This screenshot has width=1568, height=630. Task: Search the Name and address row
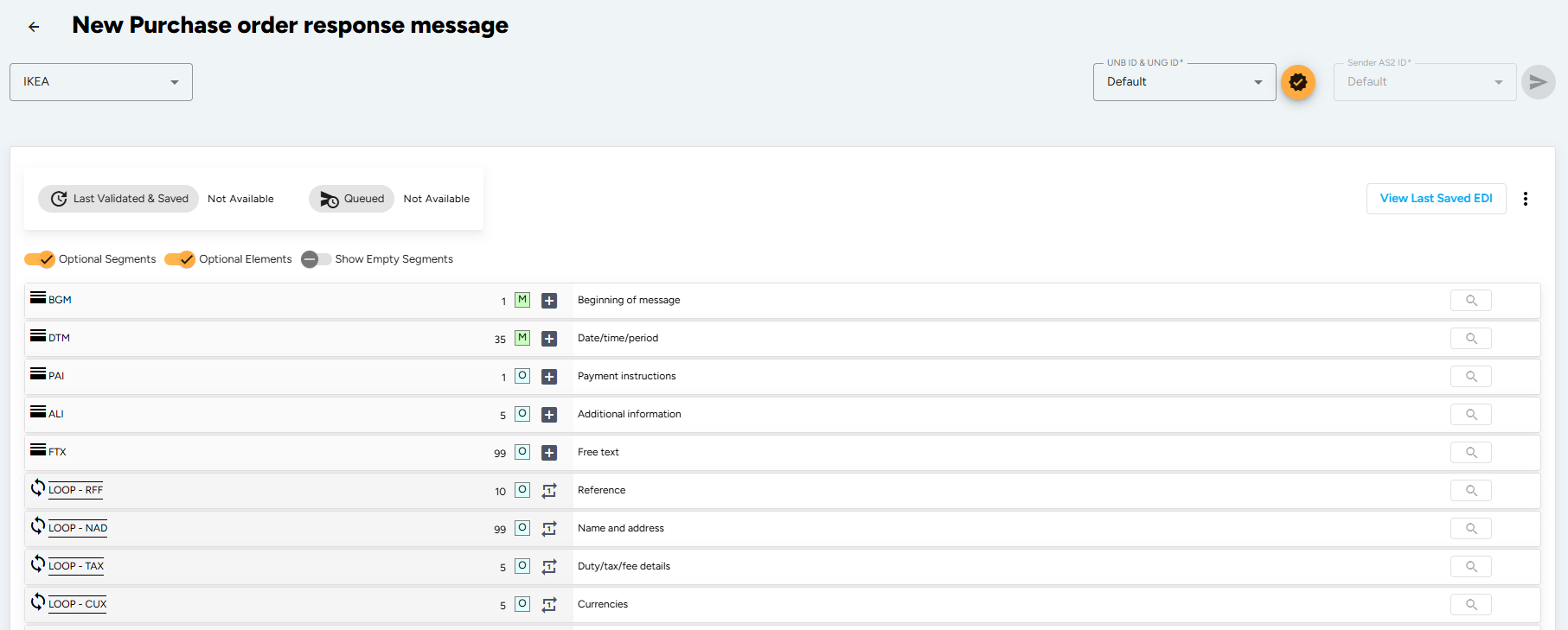pyautogui.click(x=1471, y=529)
